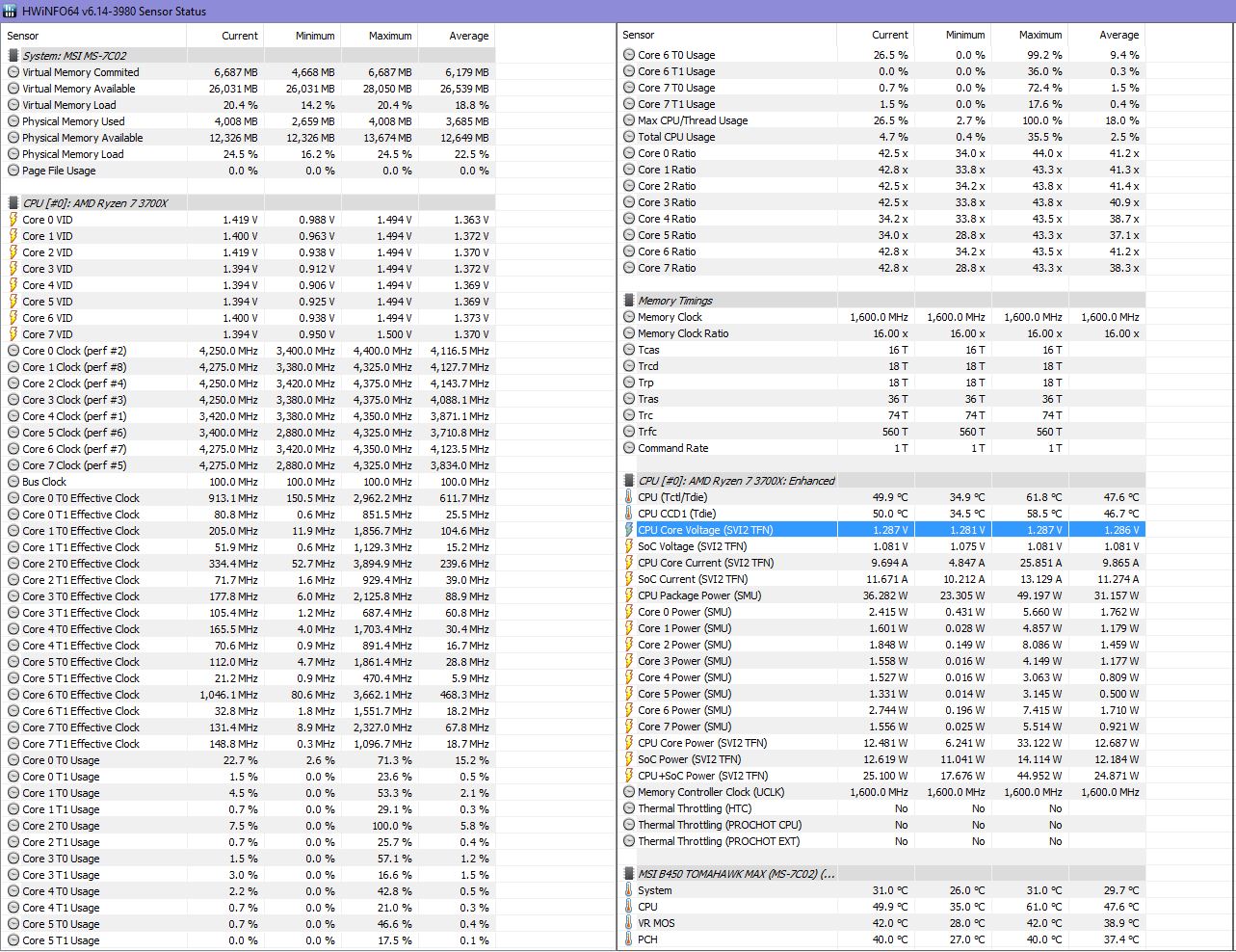Select the Core 6 T0 Effective Clock row
The width and height of the screenshot is (1236, 952).
coord(250,695)
